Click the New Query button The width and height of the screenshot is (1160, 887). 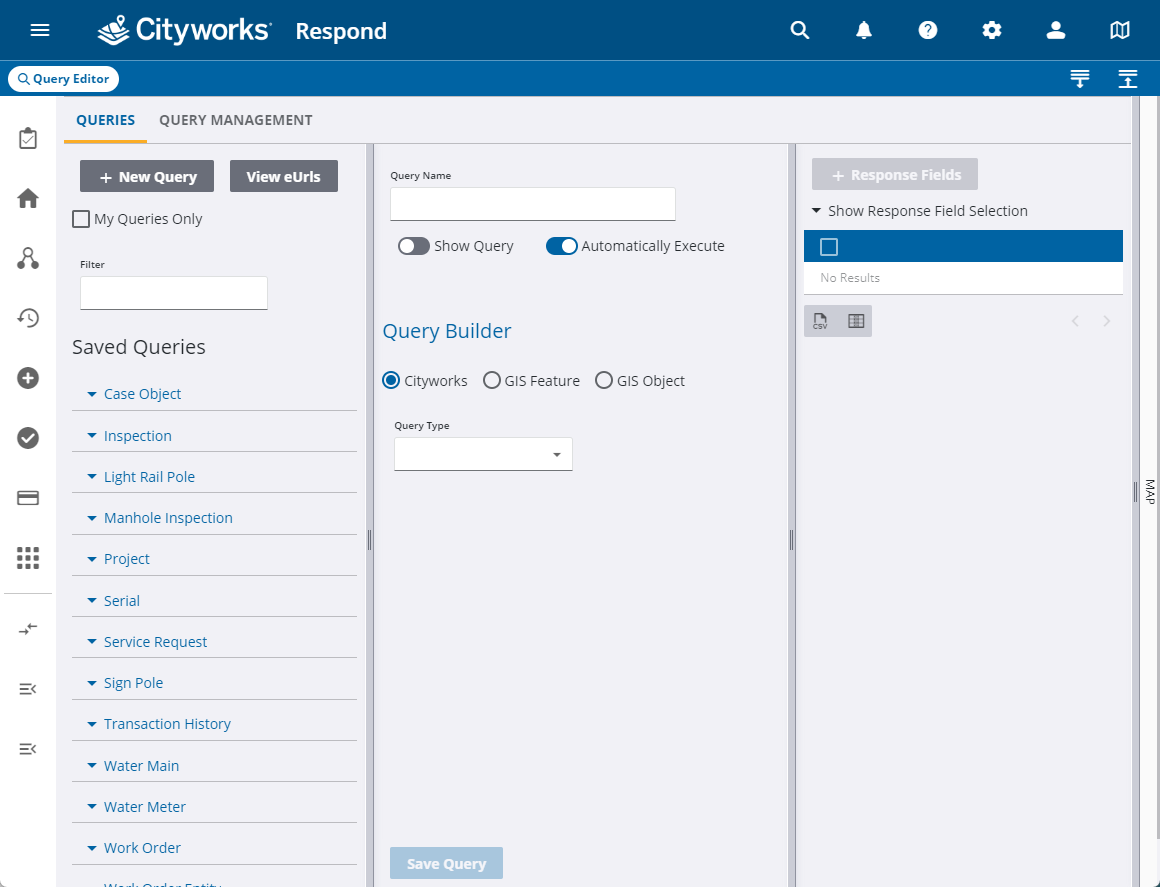pos(147,177)
